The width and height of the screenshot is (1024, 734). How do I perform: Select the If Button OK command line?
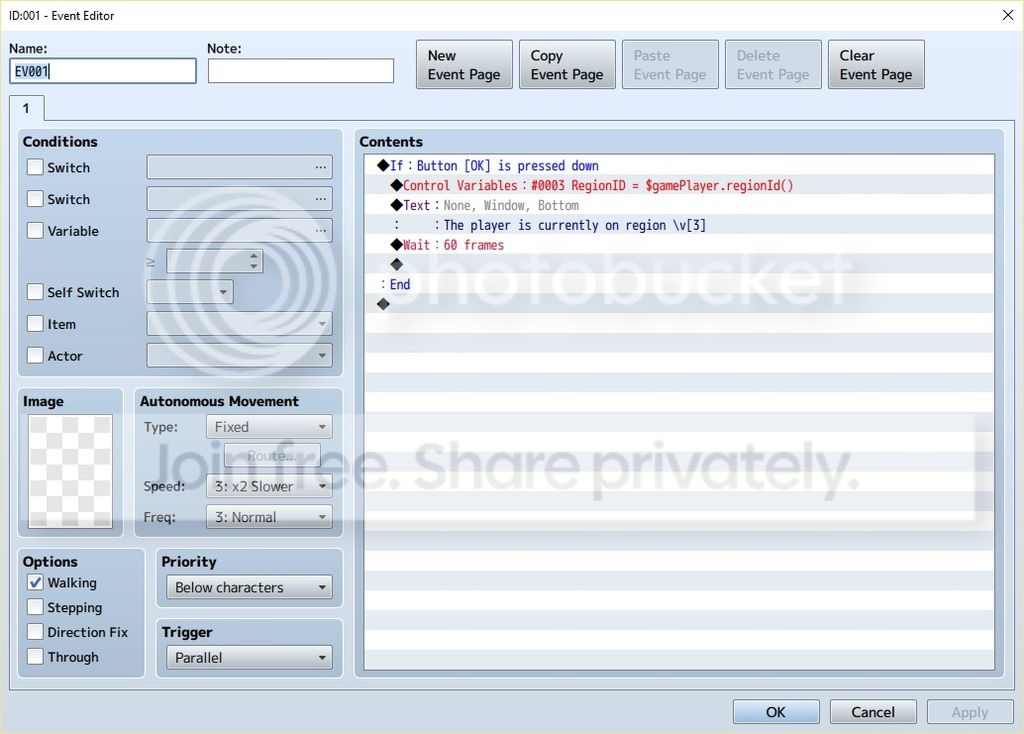pyautogui.click(x=679, y=165)
